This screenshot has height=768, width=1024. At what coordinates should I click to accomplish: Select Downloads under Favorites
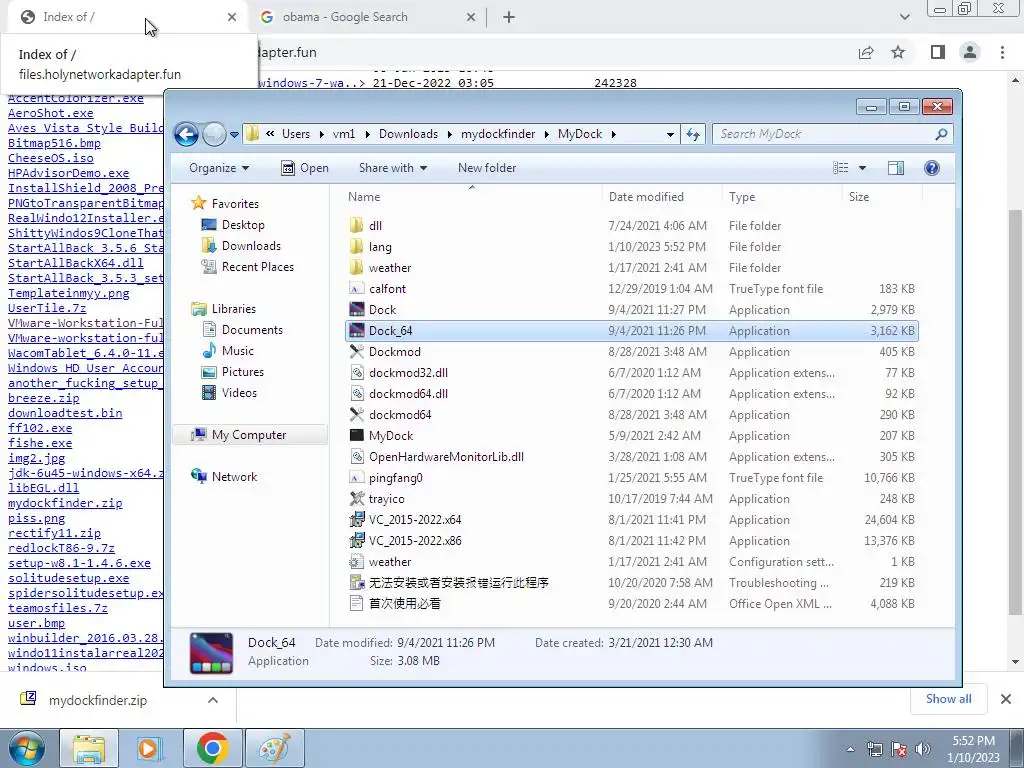[x=241, y=246]
